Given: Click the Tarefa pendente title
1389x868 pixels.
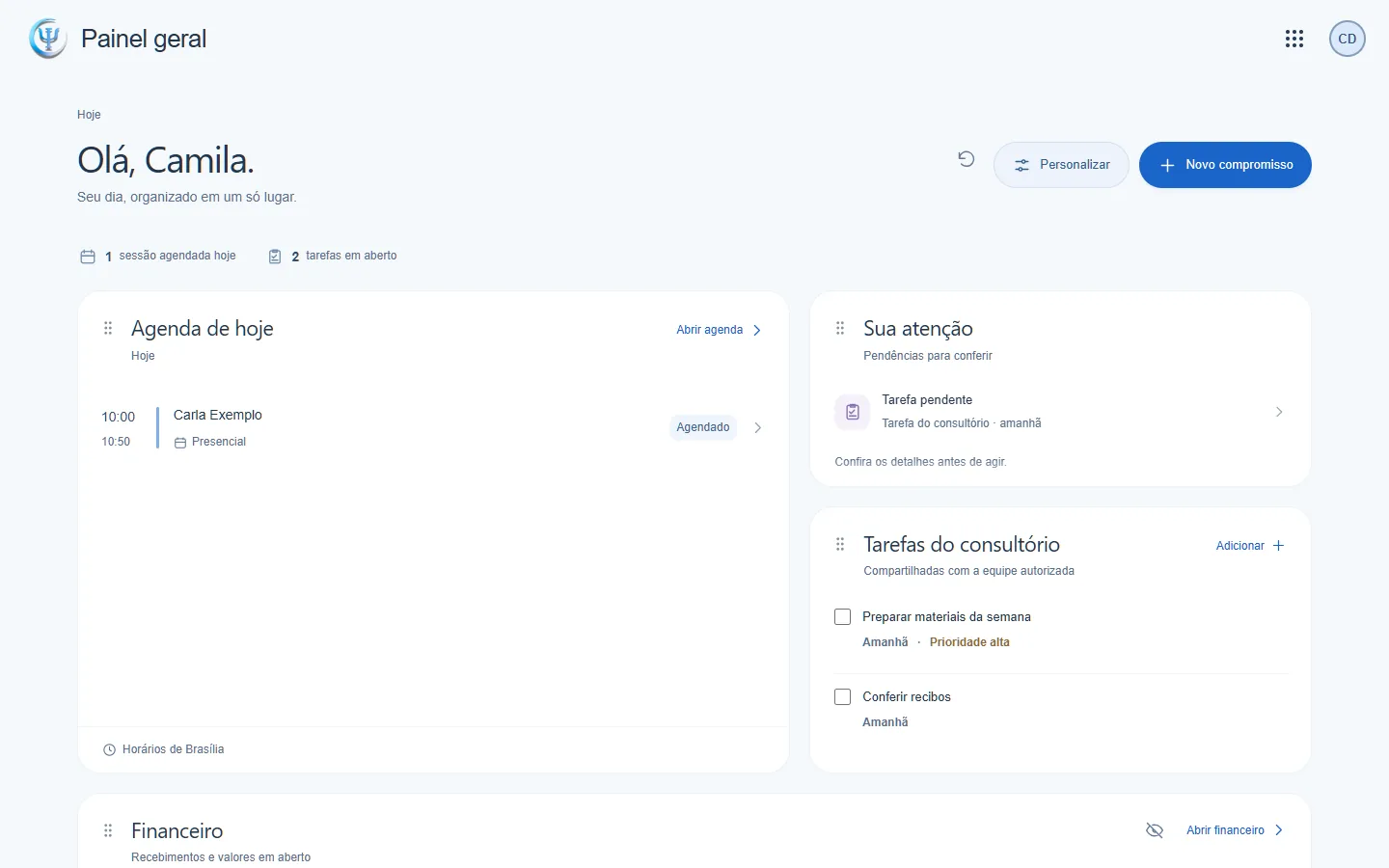Looking at the screenshot, I should [927, 399].
